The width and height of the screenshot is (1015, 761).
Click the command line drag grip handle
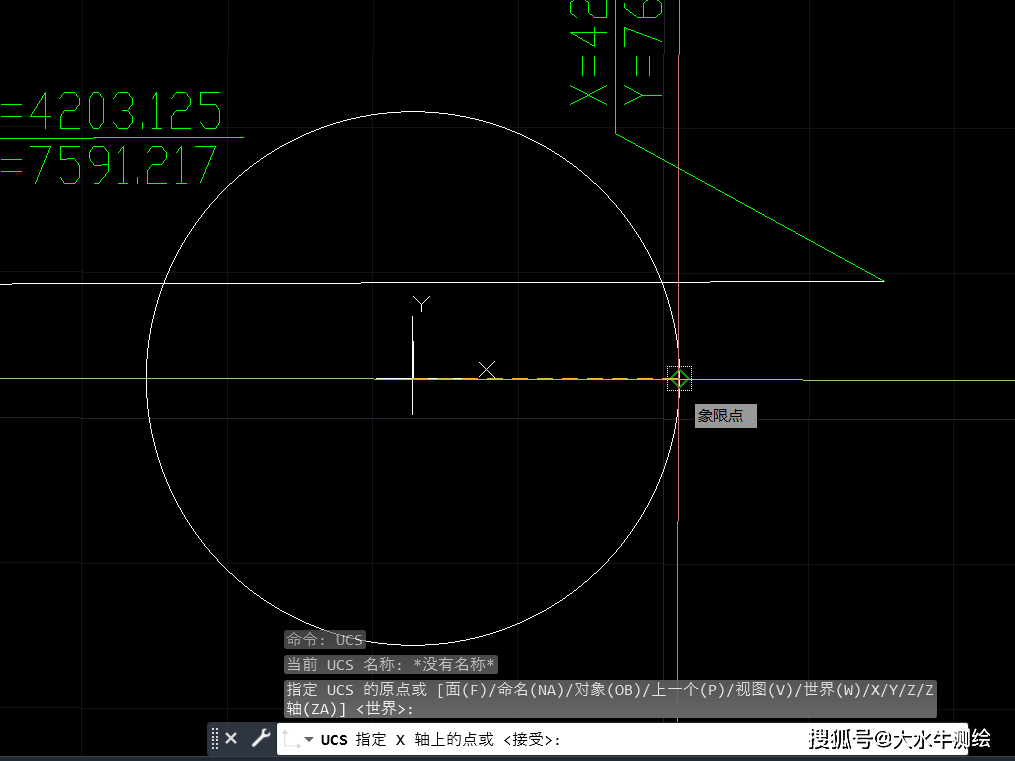(x=215, y=738)
